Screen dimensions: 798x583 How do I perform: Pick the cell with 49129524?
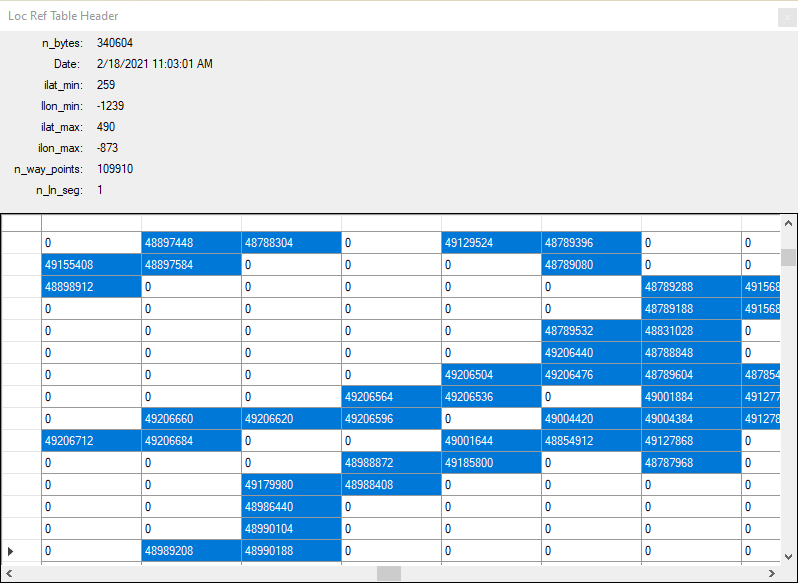pos(490,242)
